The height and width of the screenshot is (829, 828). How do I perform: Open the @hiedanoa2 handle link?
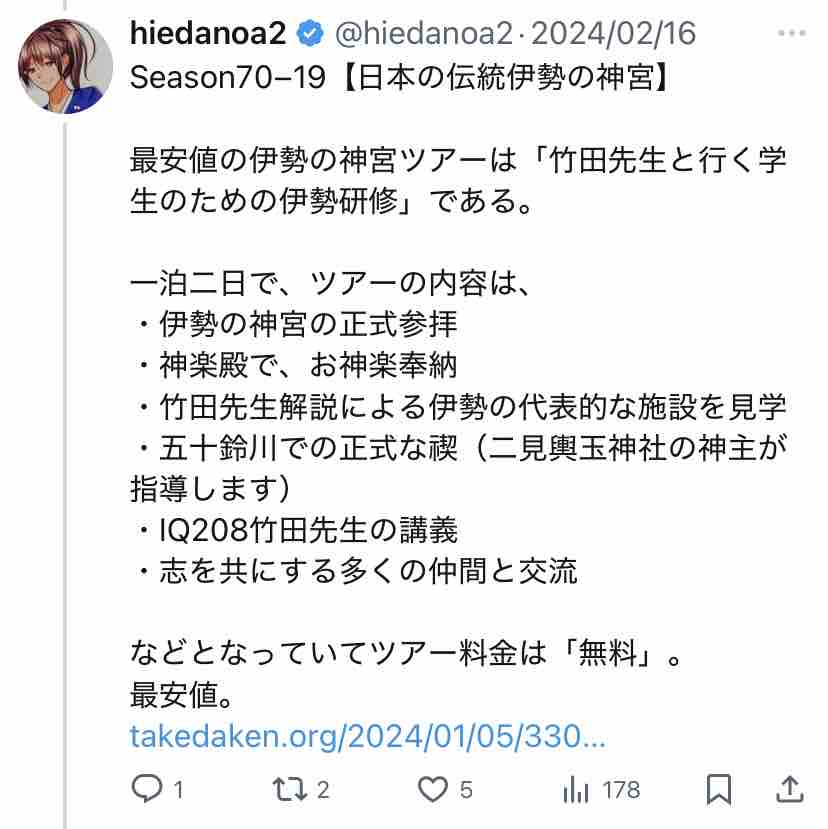click(x=420, y=35)
